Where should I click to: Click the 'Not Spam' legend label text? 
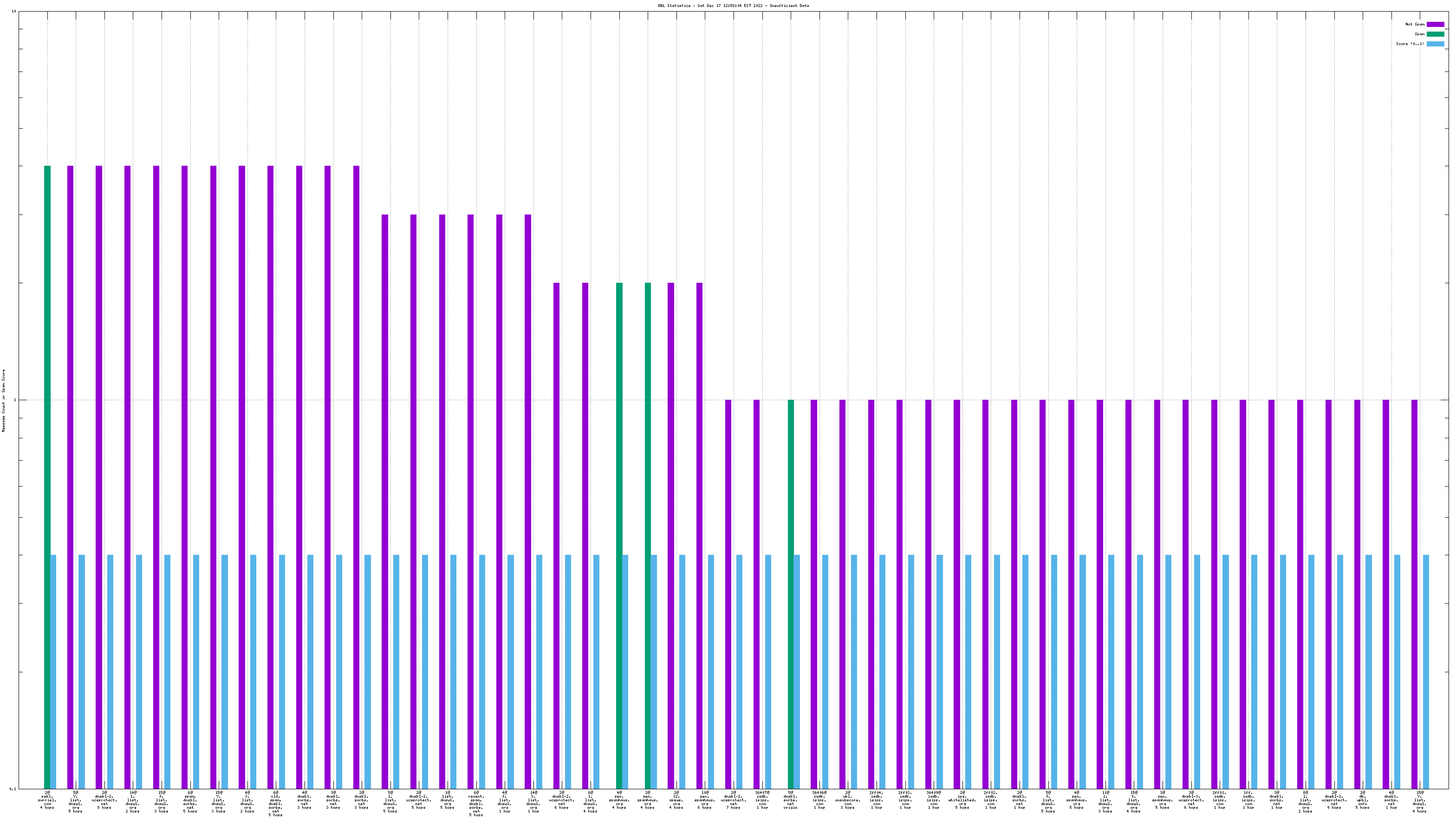(x=1415, y=24)
